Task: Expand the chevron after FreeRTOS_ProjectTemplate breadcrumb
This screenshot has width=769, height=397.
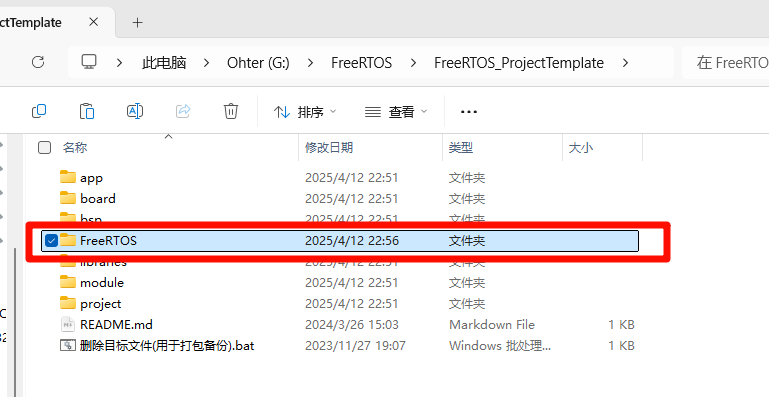Action: coord(625,63)
